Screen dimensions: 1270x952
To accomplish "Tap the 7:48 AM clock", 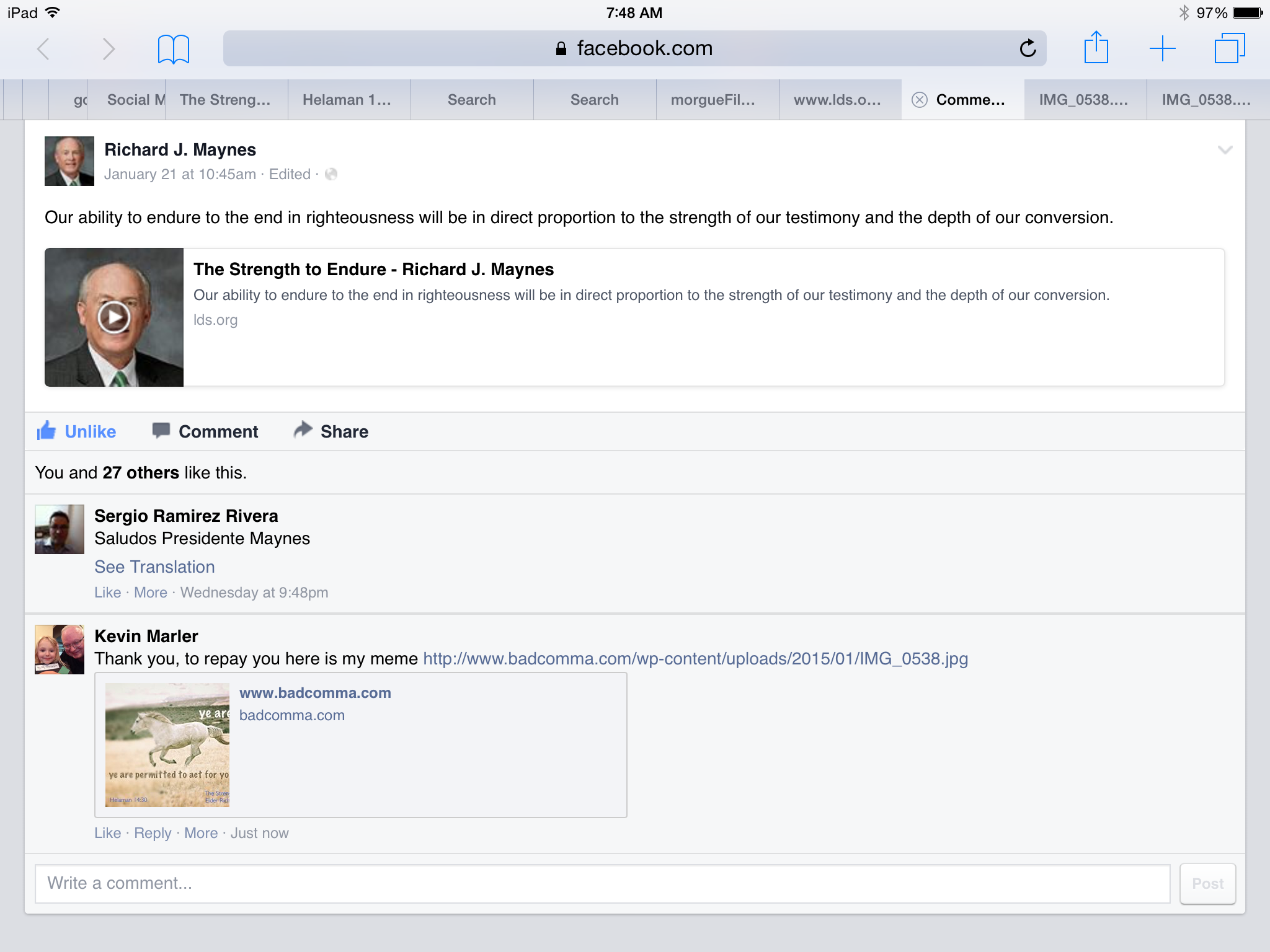I will point(634,13).
